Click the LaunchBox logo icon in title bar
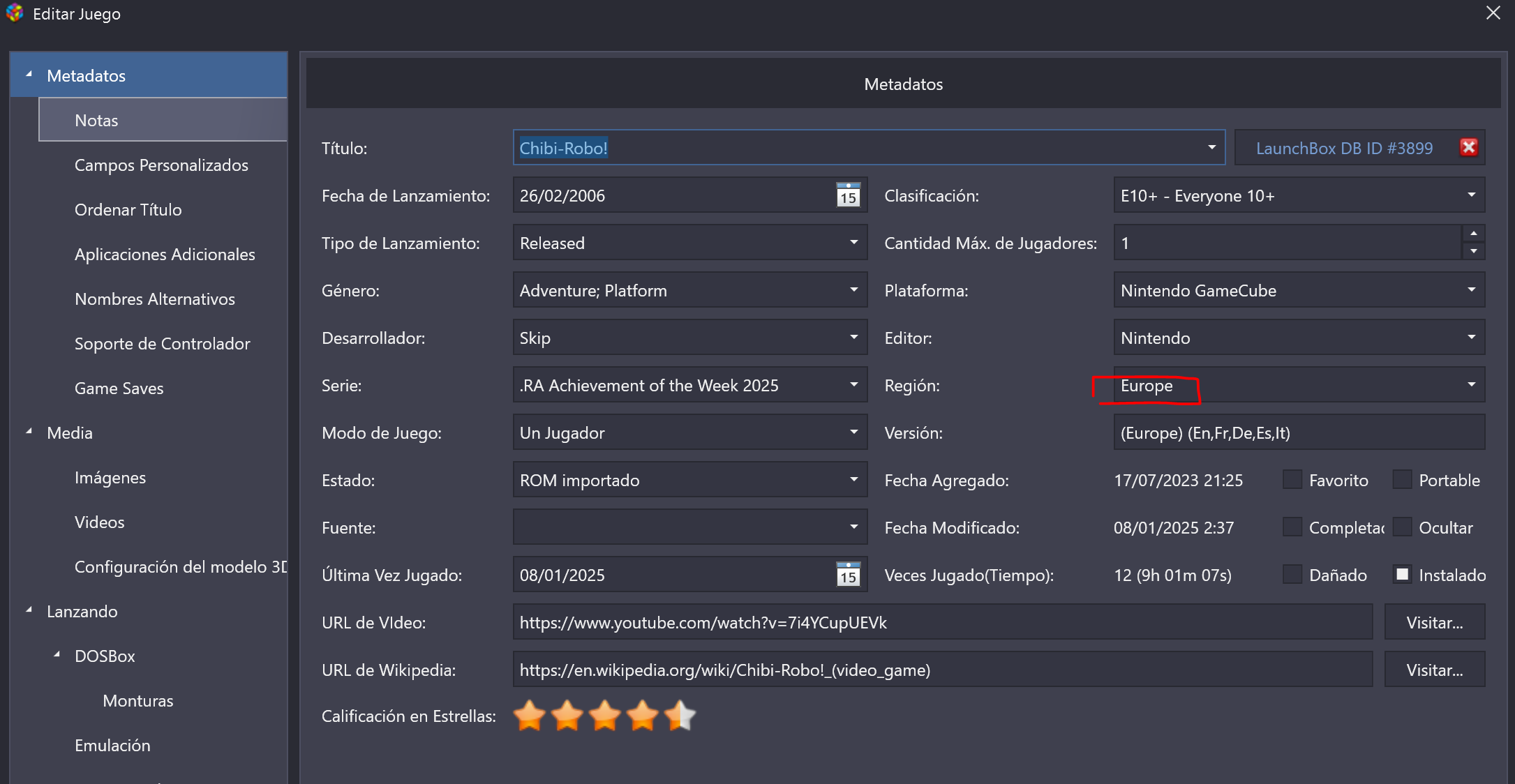 point(15,13)
